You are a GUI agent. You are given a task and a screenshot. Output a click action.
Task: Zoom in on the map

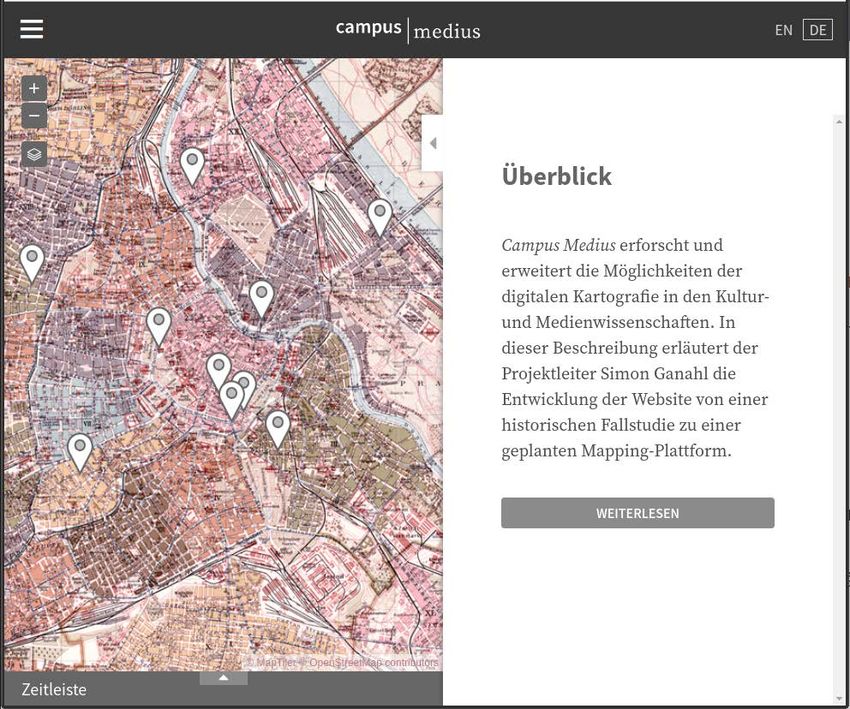tap(34, 88)
